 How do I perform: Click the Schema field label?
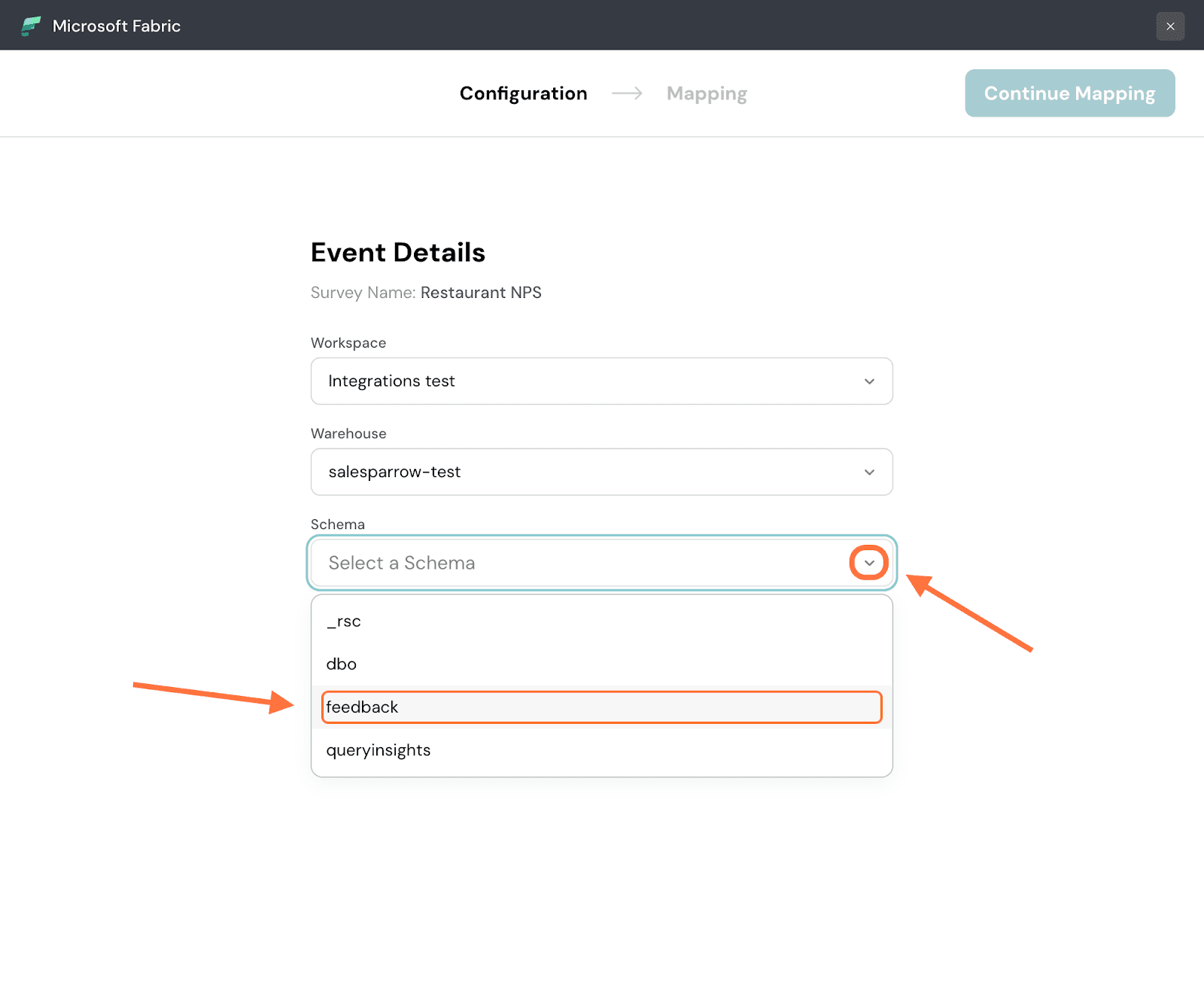[x=338, y=524]
